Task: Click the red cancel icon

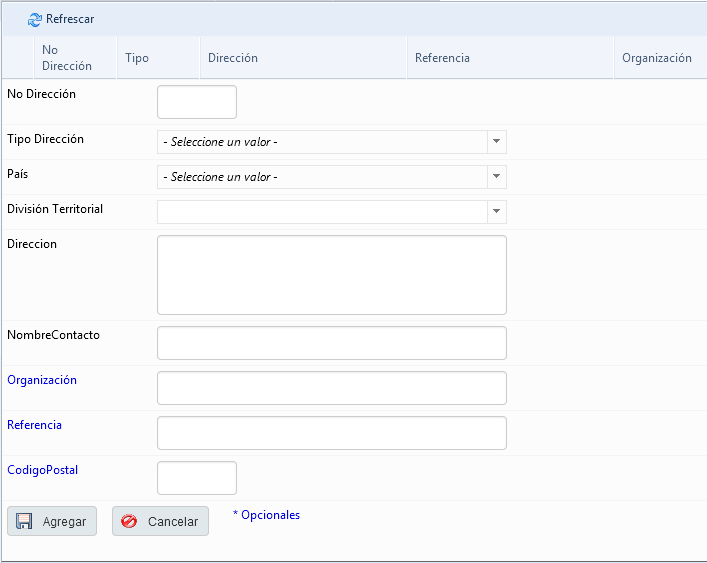Action: pyautogui.click(x=129, y=522)
